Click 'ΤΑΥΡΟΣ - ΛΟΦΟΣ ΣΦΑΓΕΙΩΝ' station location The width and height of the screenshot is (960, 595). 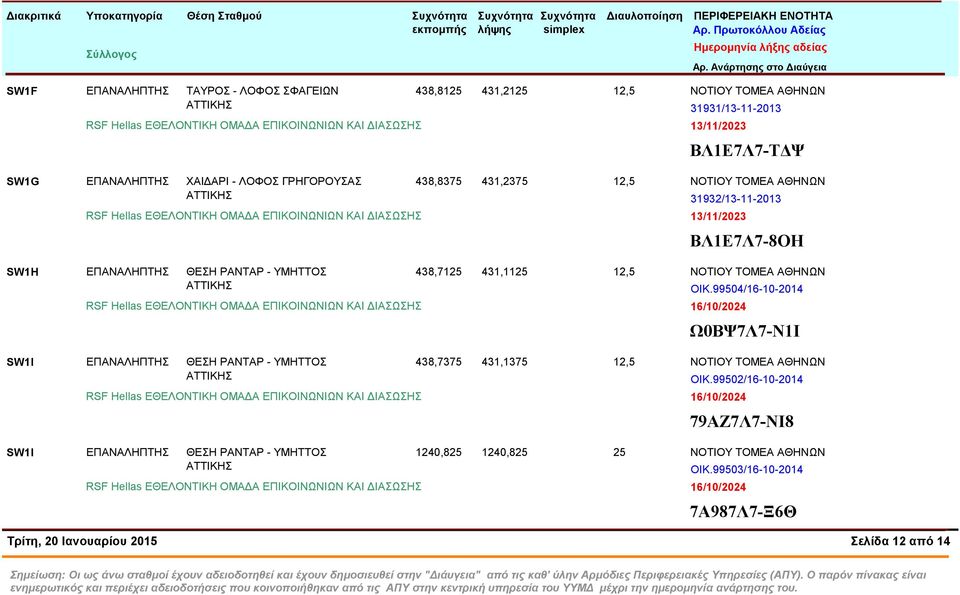click(262, 91)
